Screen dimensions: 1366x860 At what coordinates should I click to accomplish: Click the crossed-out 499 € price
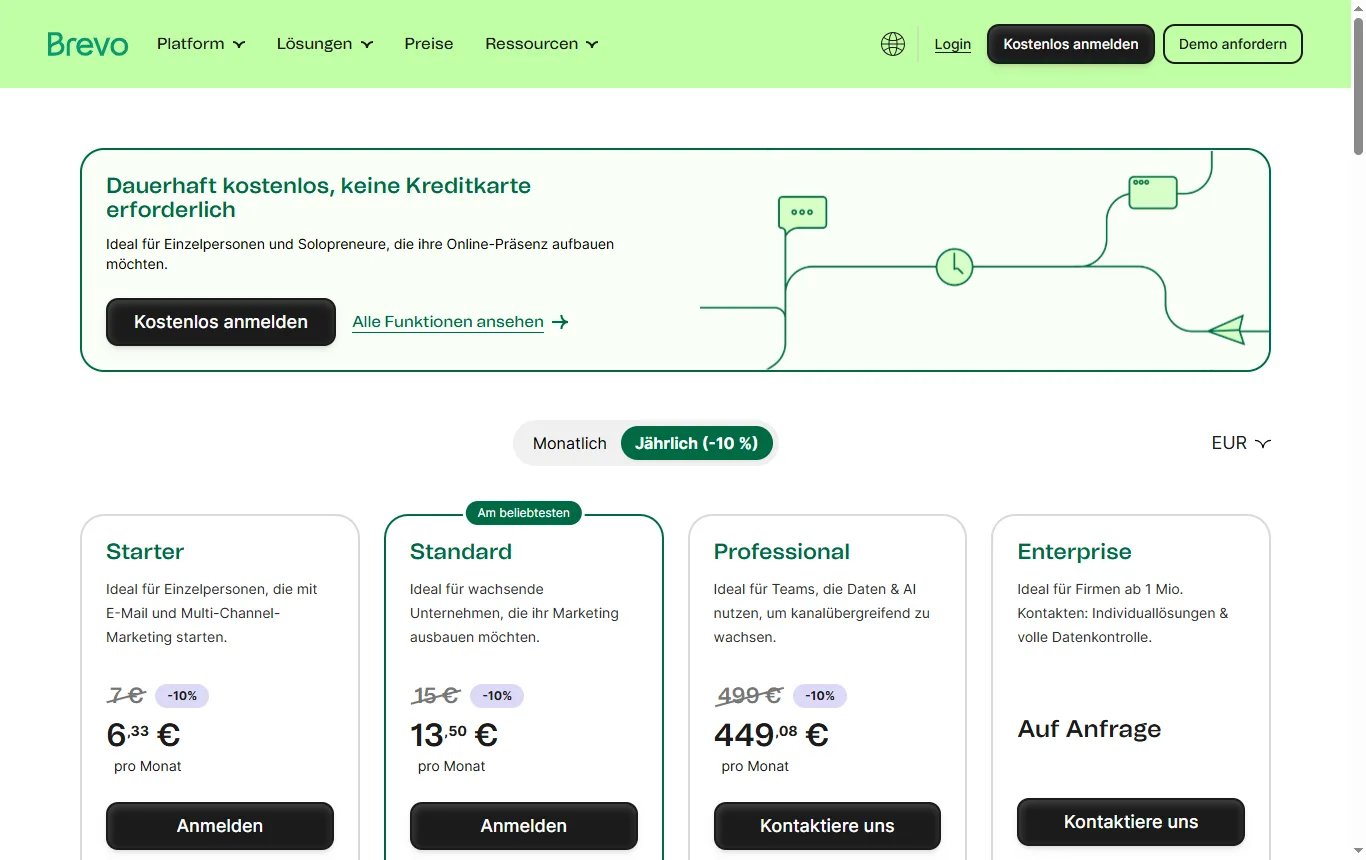coord(749,695)
